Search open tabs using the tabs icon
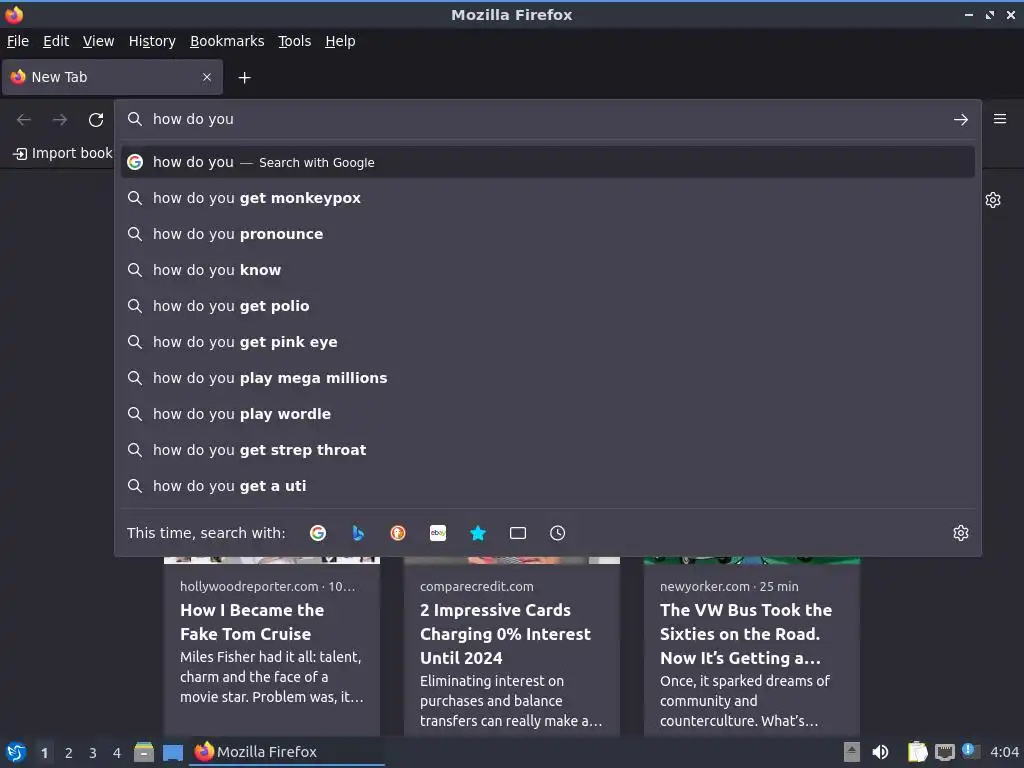Screen dimensions: 1024x768 tap(518, 533)
